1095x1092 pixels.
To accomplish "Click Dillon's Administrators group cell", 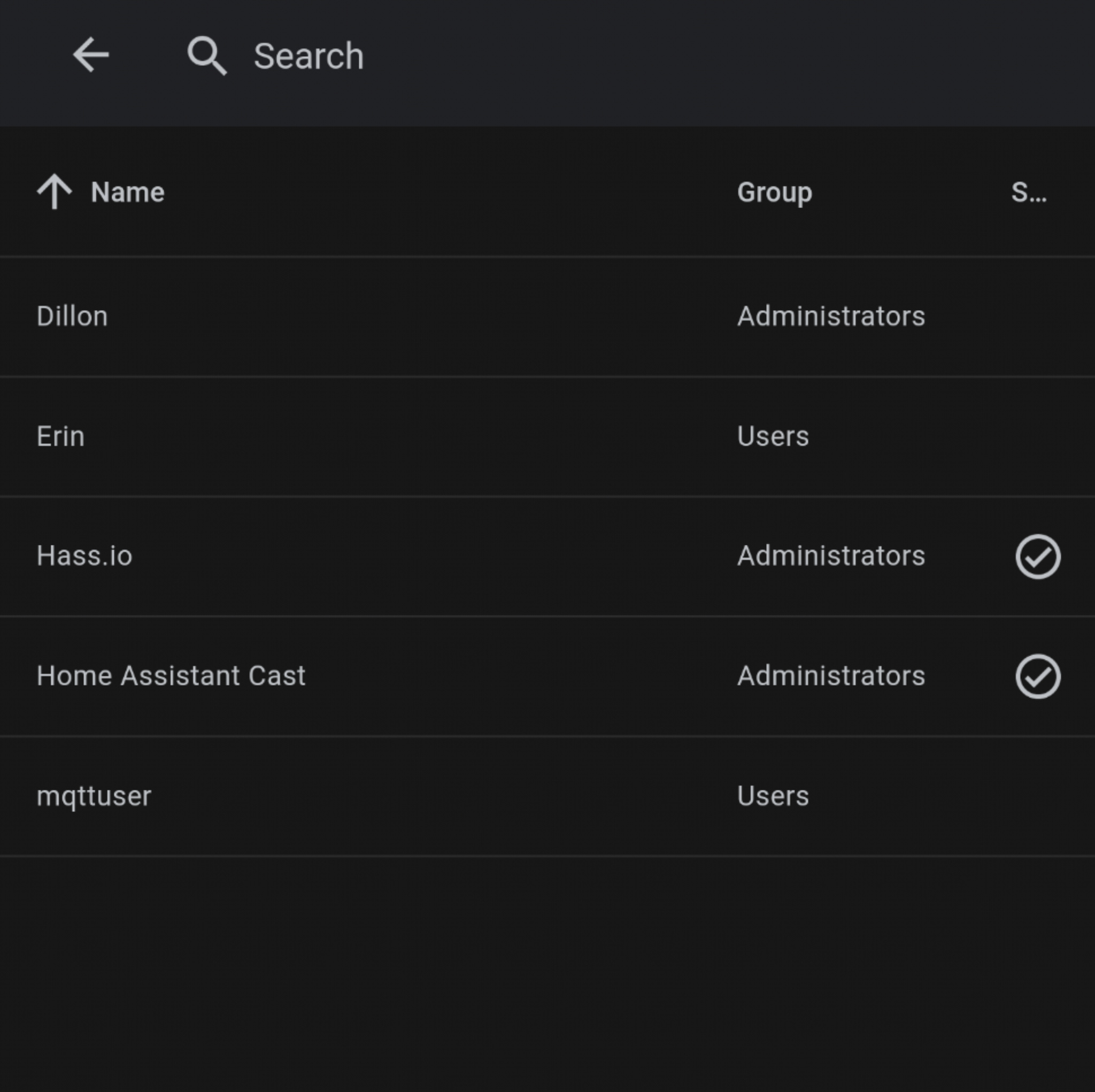I will point(830,316).
